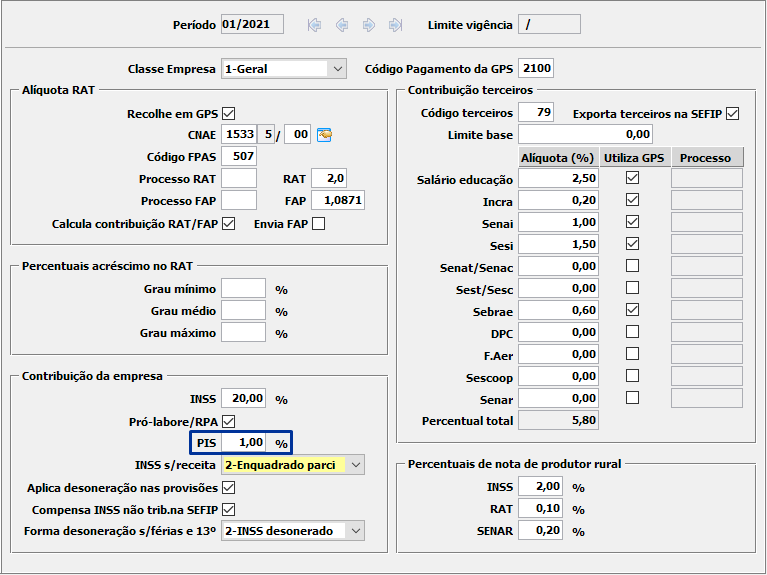The height and width of the screenshot is (575, 767).
Task: Uncheck Exporta terceiros na SEFIP
Action: [x=732, y=113]
